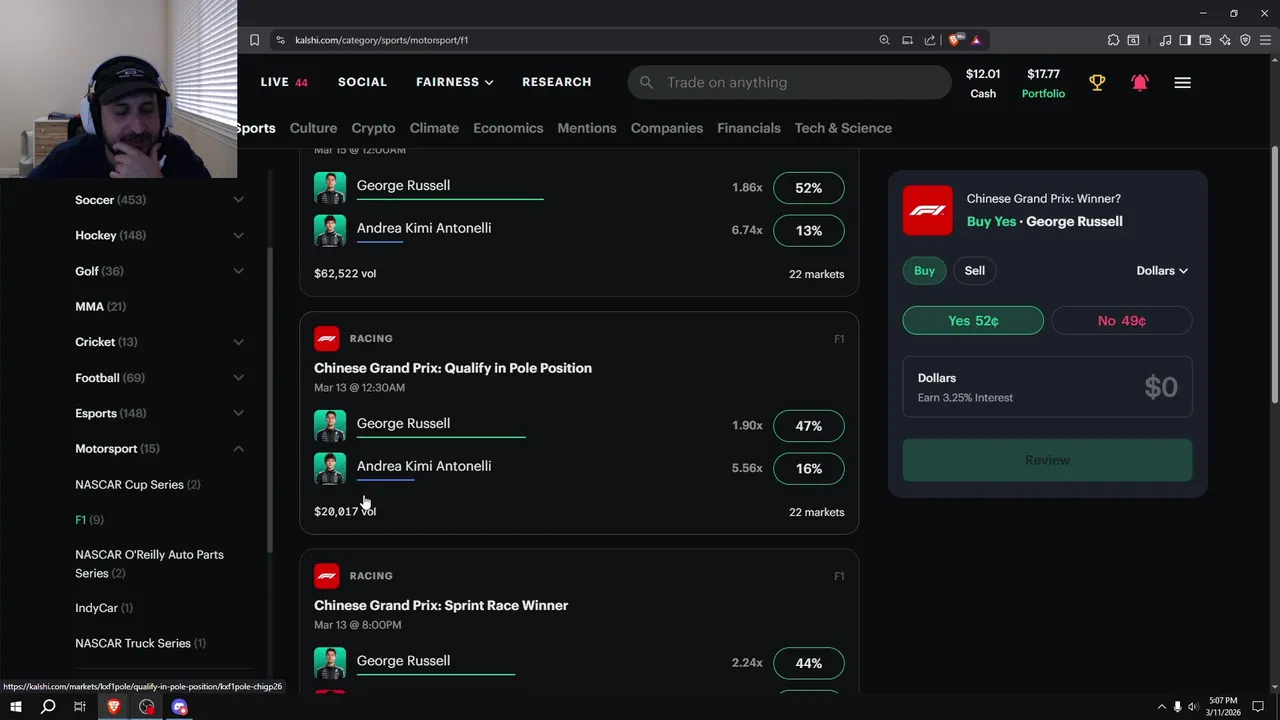Screen dimensions: 1280x720
Task: Collapse the Motorsport category chevron
Action: pyautogui.click(x=238, y=449)
